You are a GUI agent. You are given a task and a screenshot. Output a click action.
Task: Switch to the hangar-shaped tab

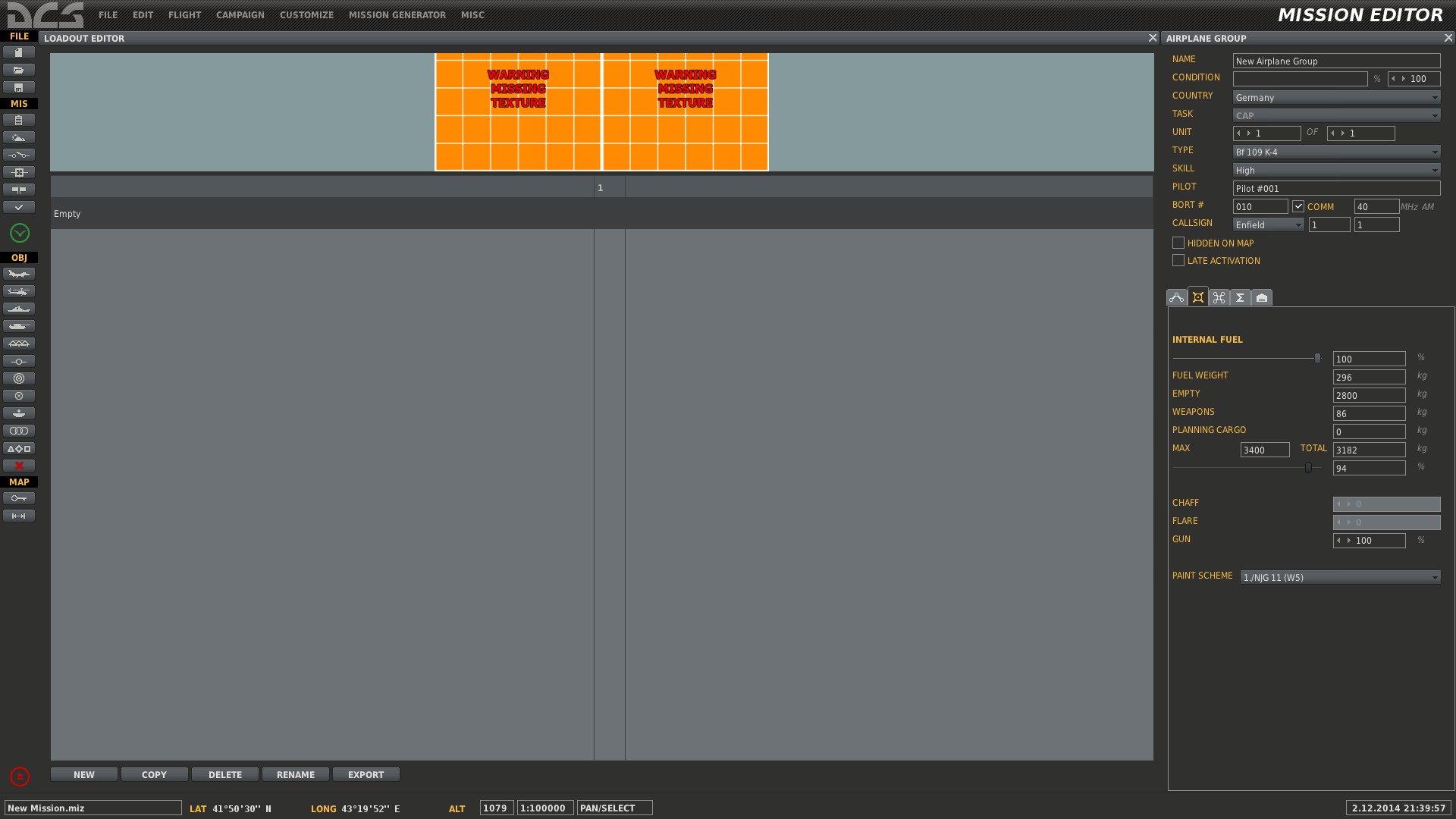[1262, 297]
